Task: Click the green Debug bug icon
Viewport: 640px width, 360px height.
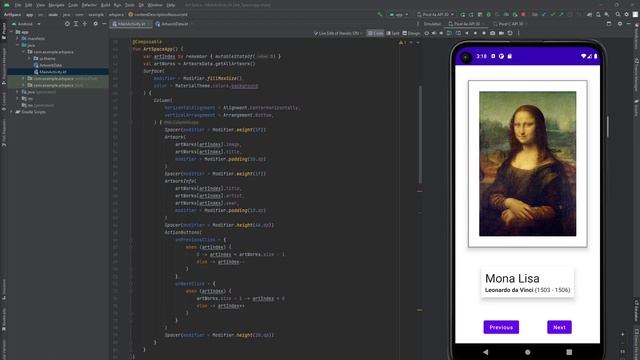Action: (x=489, y=14)
